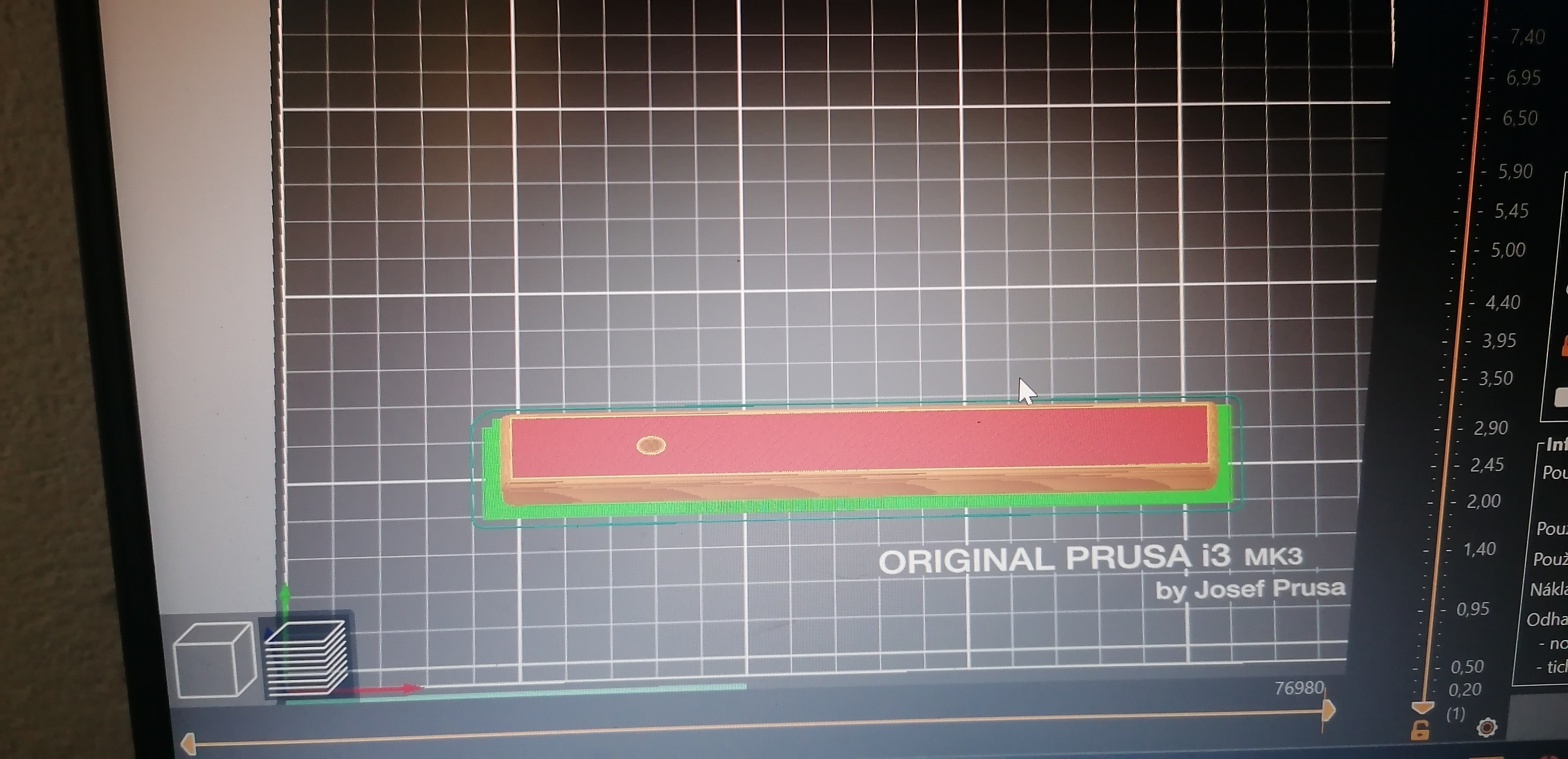Toggle the orange padlock on vertical slider
The width and height of the screenshot is (1568, 759).
pyautogui.click(x=1420, y=730)
